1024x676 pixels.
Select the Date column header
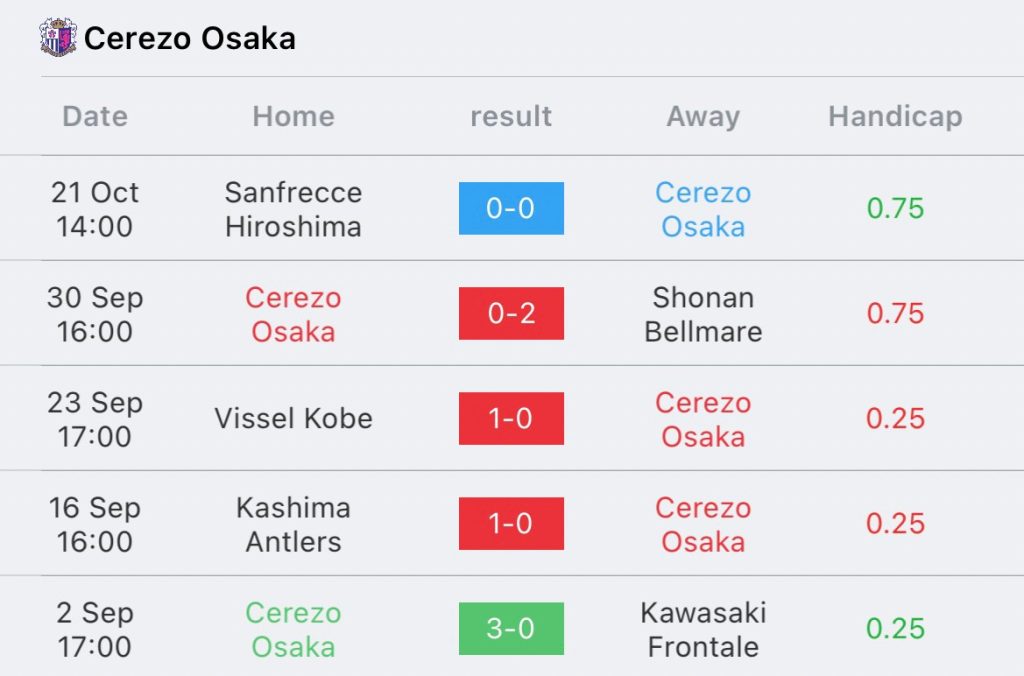tap(95, 117)
